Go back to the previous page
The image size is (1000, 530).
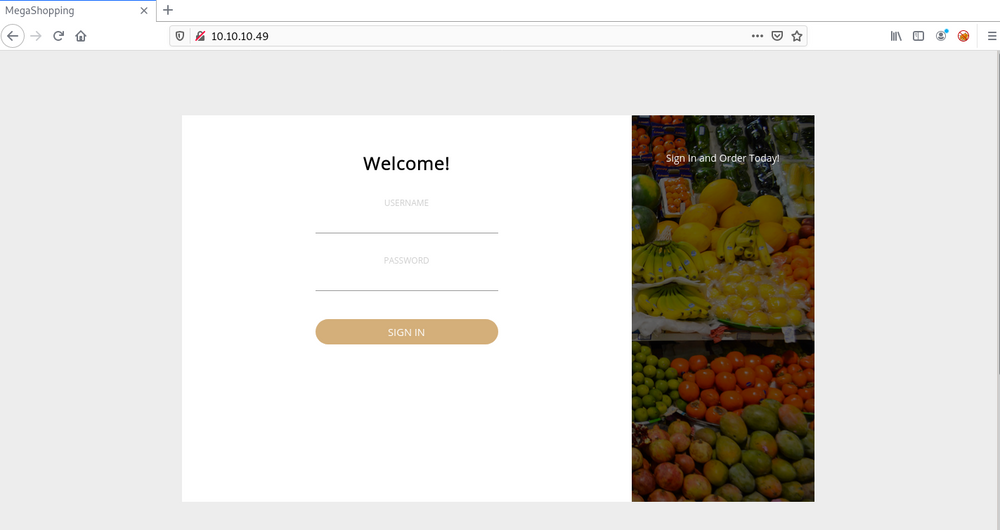click(x=13, y=36)
